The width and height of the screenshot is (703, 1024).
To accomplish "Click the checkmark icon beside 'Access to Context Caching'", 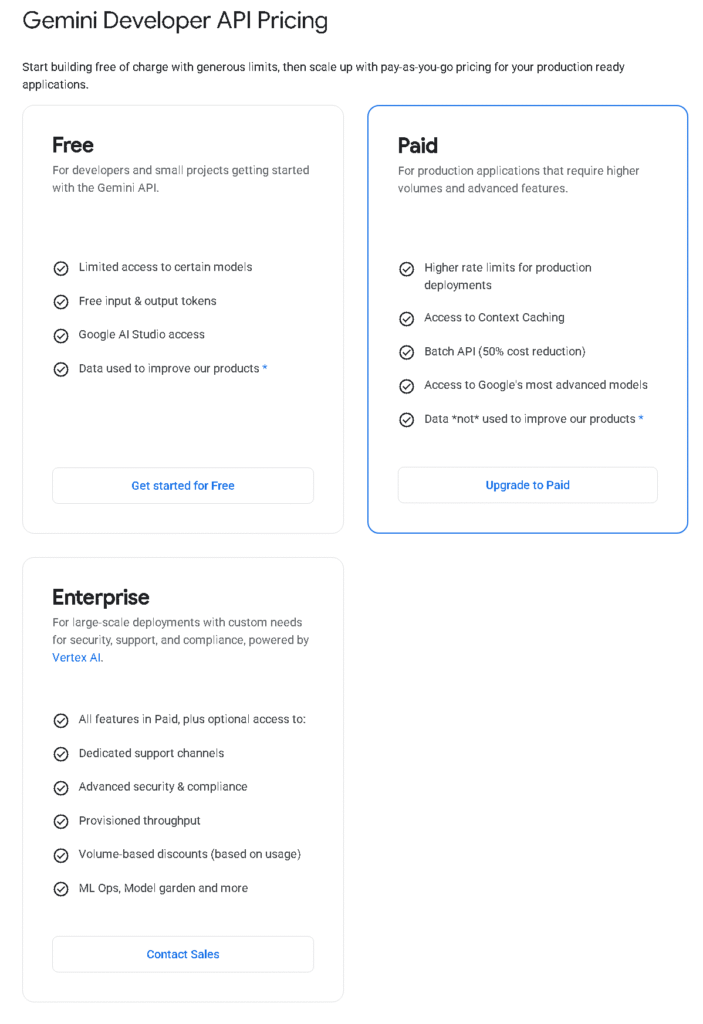I will click(407, 317).
